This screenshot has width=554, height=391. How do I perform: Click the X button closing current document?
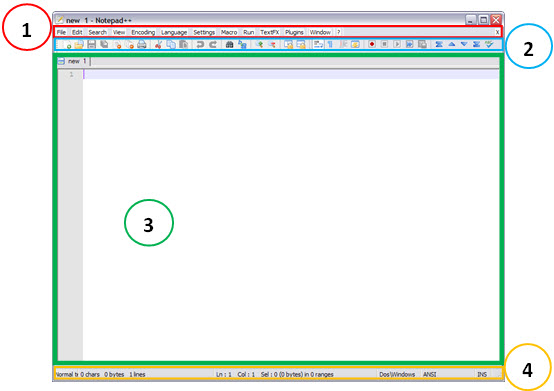pos(497,32)
